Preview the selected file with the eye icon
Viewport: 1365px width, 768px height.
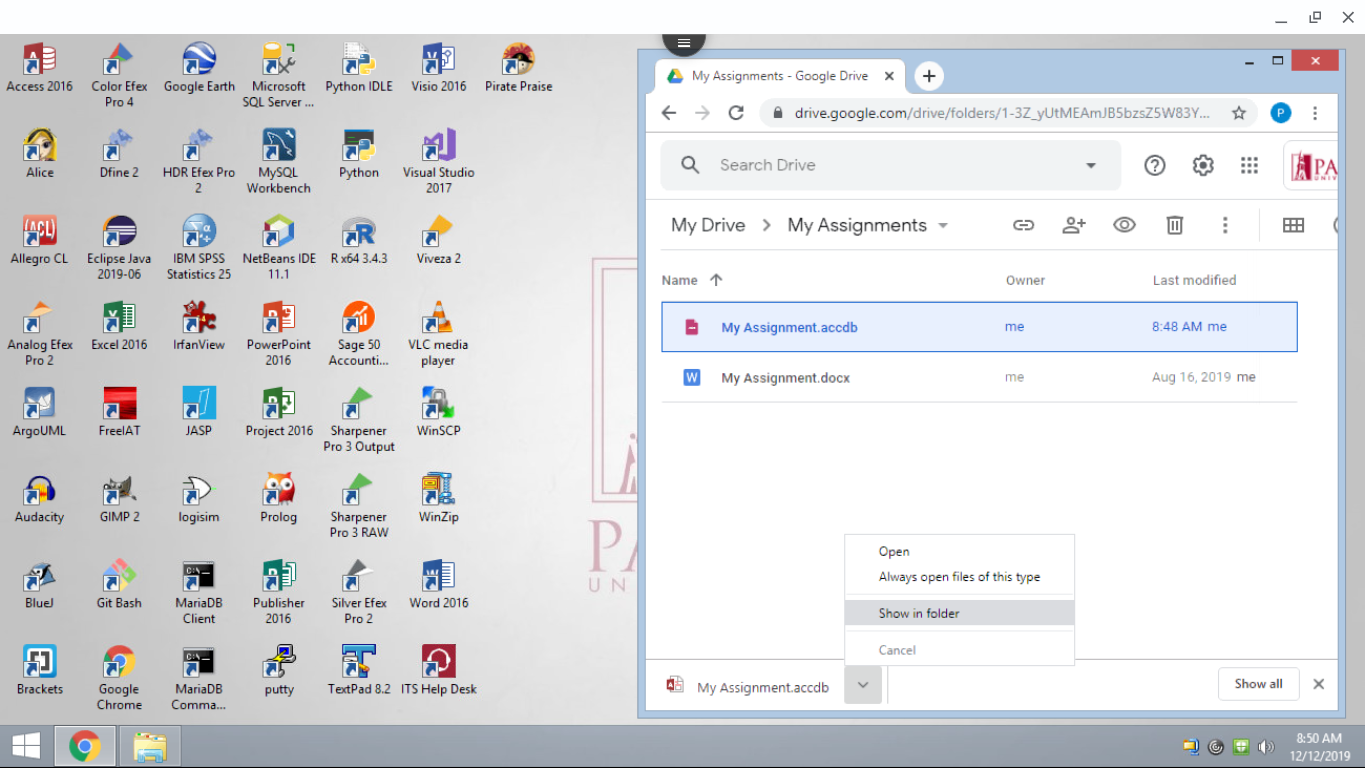1124,225
